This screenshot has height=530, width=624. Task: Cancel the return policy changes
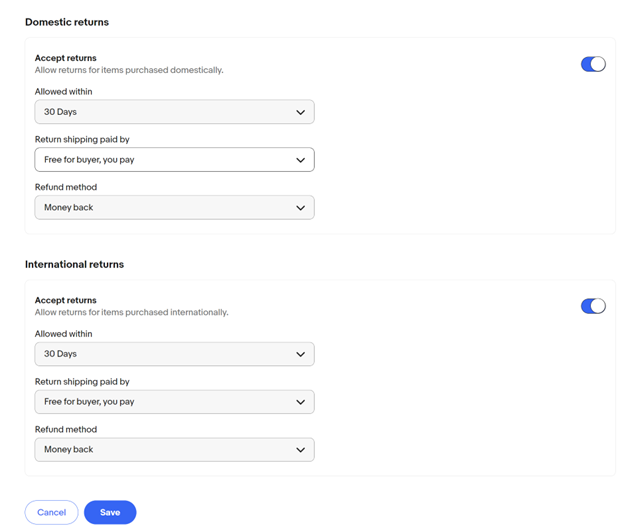point(52,512)
